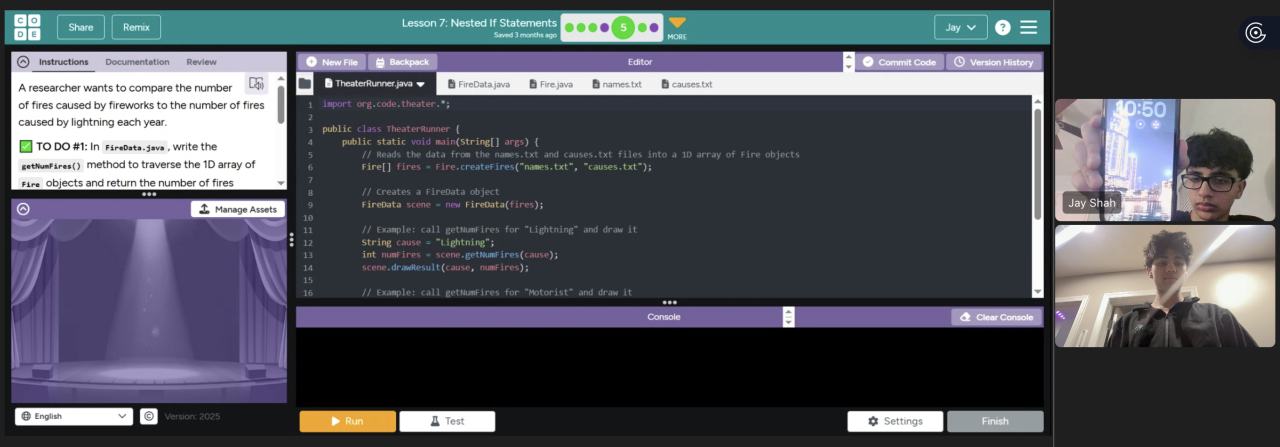Open the causes.txt tab
The image size is (1280, 447).
pyautogui.click(x=686, y=84)
